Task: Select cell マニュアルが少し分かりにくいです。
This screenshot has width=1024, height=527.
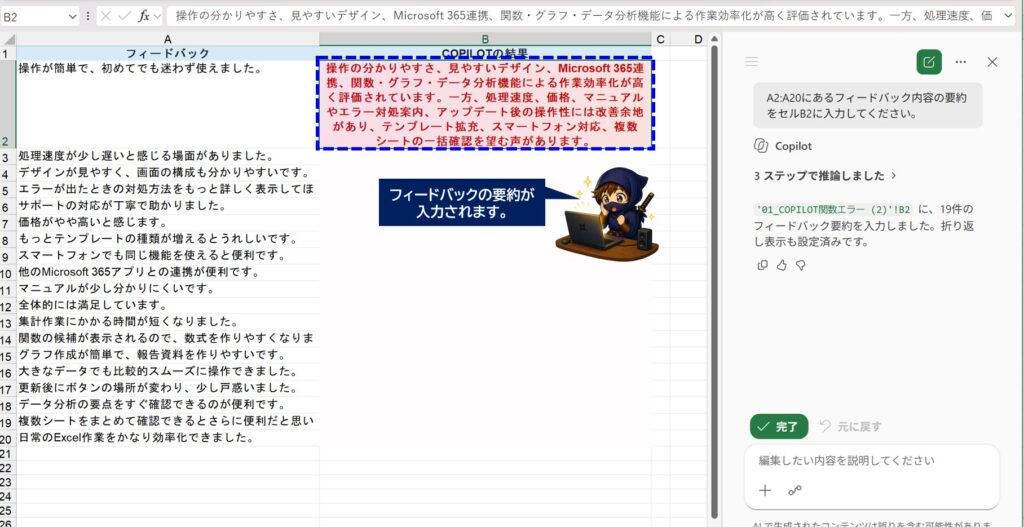Action: 168,289
